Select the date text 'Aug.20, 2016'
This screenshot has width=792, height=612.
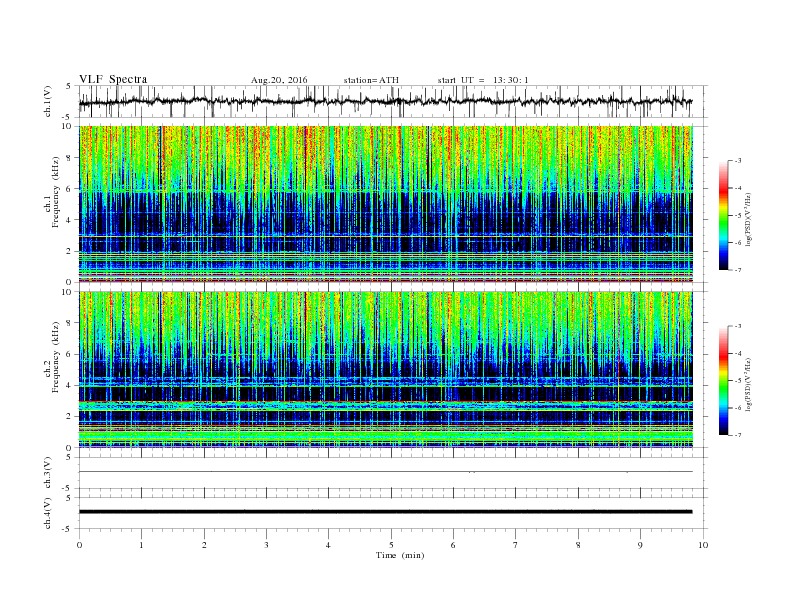(x=279, y=80)
